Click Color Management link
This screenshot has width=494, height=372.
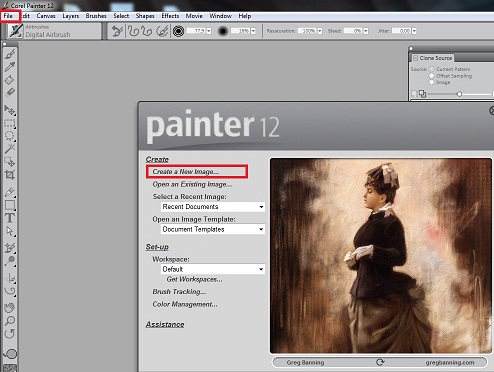pyautogui.click(x=185, y=304)
